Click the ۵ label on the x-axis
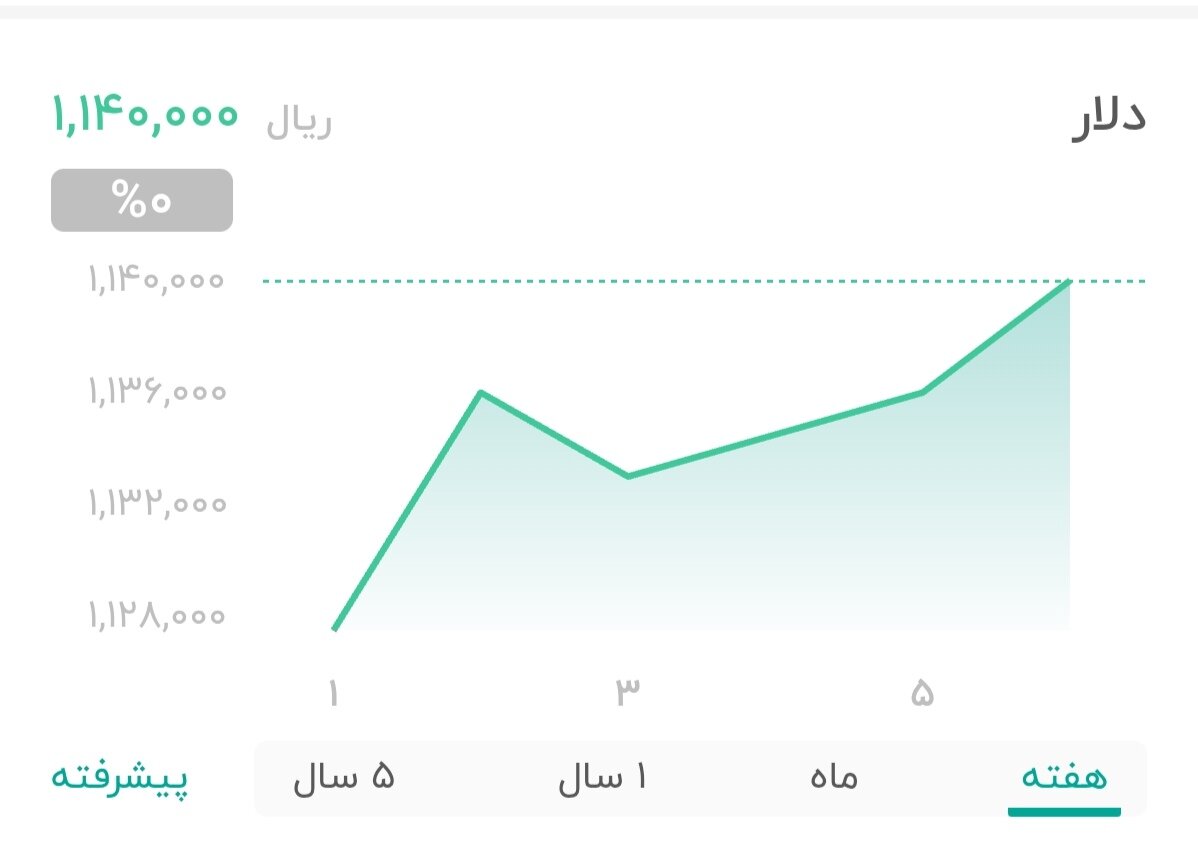This screenshot has width=1198, height=843. (921, 691)
